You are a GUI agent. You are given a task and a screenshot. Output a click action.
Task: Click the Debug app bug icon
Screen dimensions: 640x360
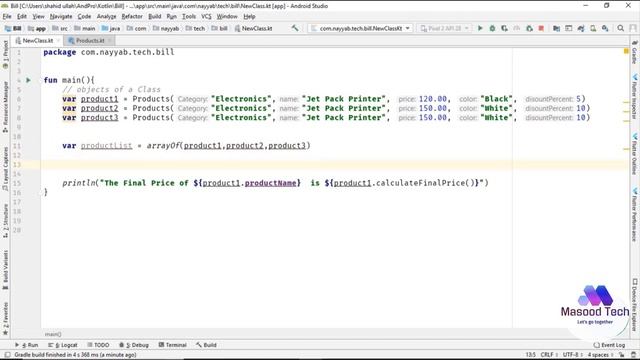(x=492, y=28)
